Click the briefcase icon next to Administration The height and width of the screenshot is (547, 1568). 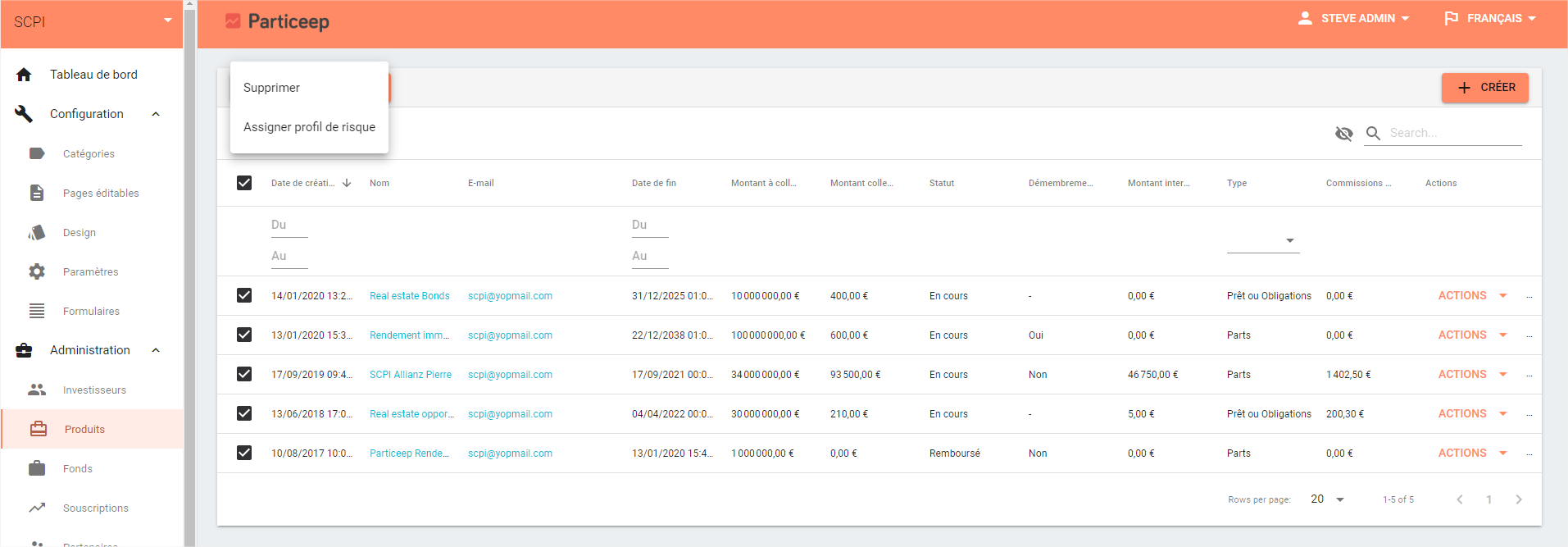tap(24, 350)
